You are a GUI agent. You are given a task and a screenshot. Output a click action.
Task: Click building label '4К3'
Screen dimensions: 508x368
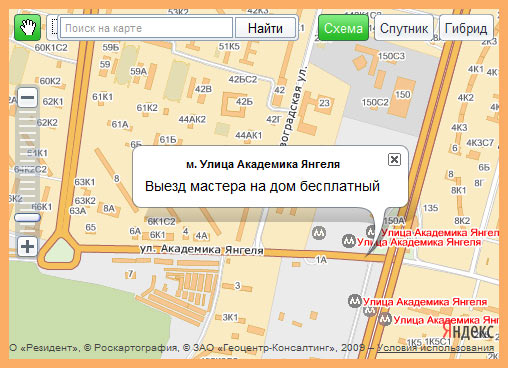(x=459, y=127)
